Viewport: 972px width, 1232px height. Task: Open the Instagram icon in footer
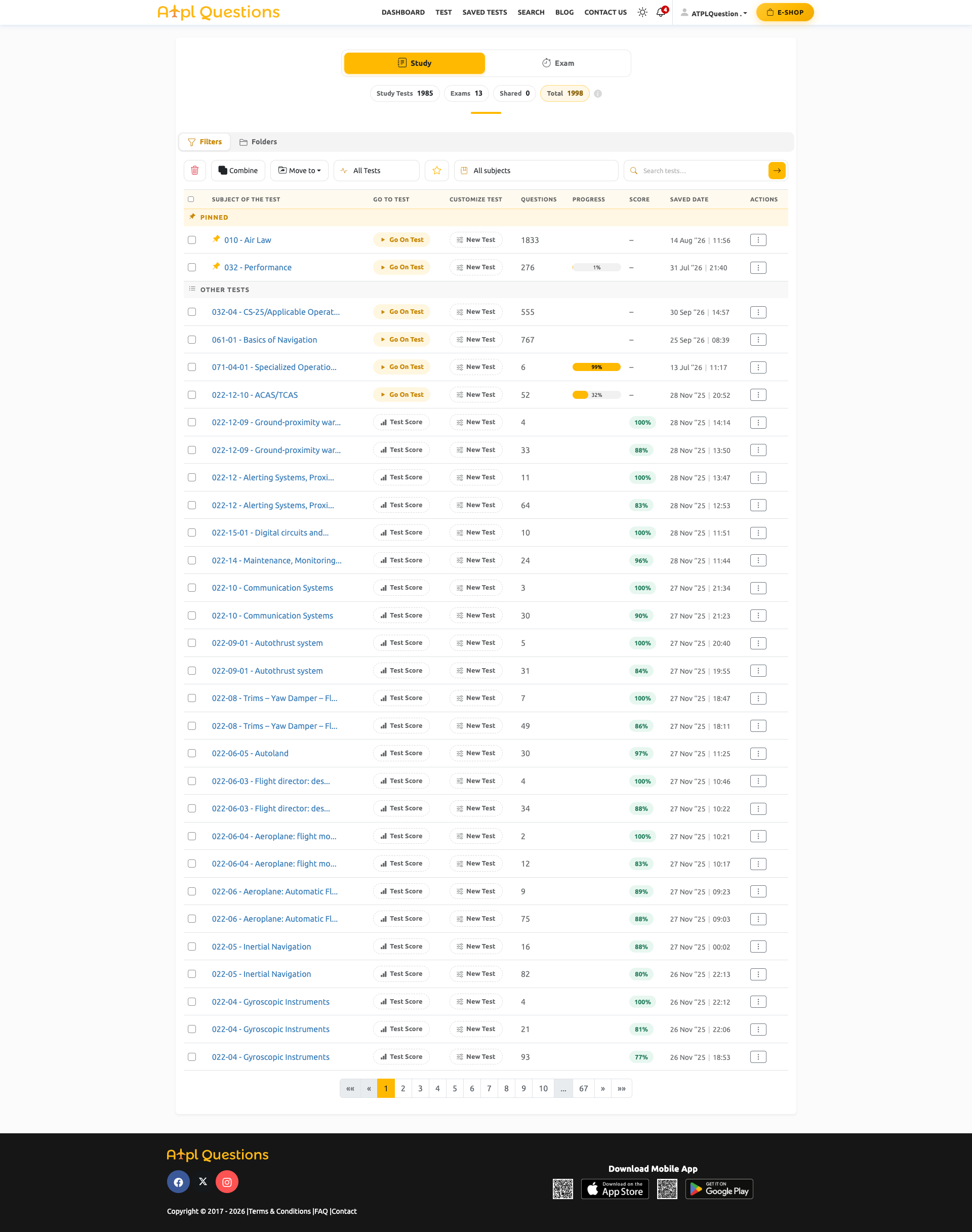(x=227, y=1182)
